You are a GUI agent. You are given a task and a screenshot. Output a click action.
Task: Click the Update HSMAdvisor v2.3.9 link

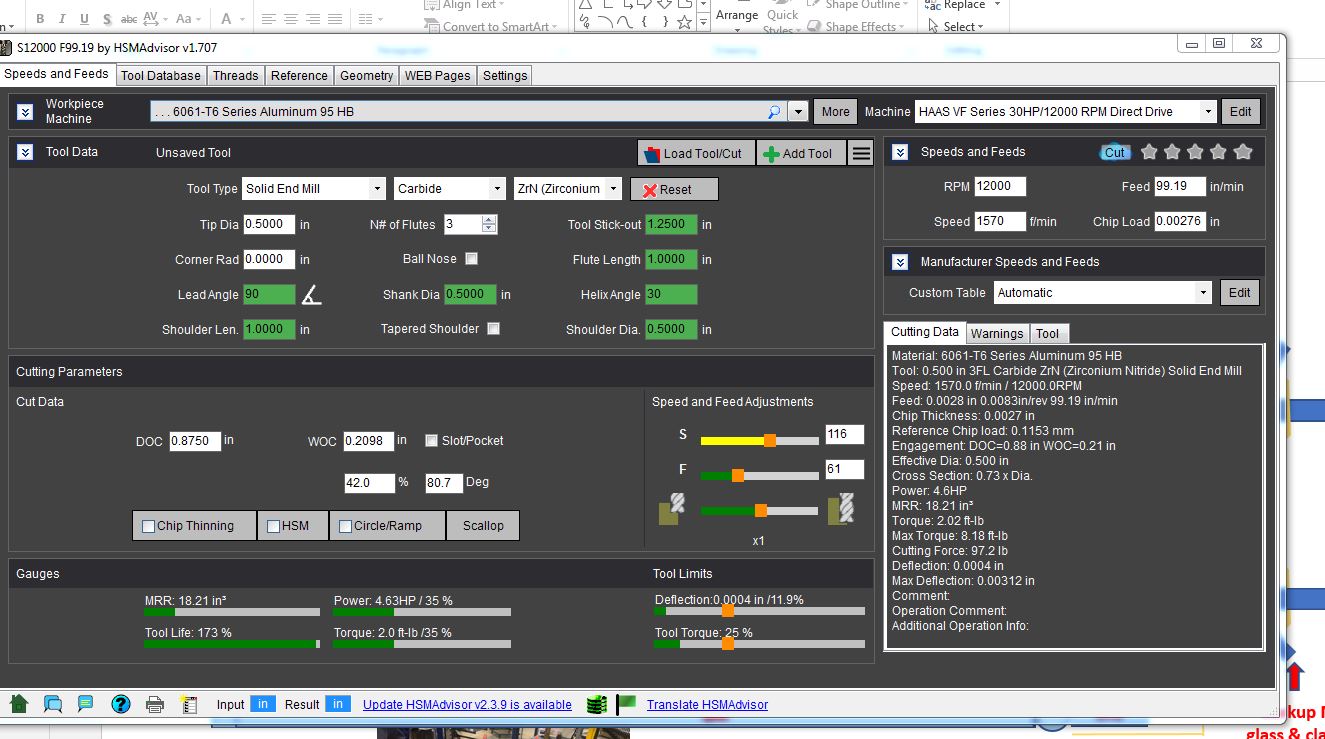[467, 705]
